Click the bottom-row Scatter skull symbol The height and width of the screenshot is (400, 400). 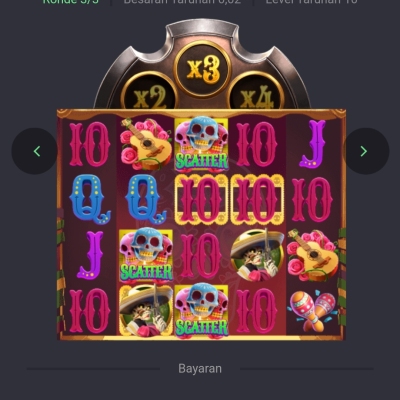tap(201, 311)
